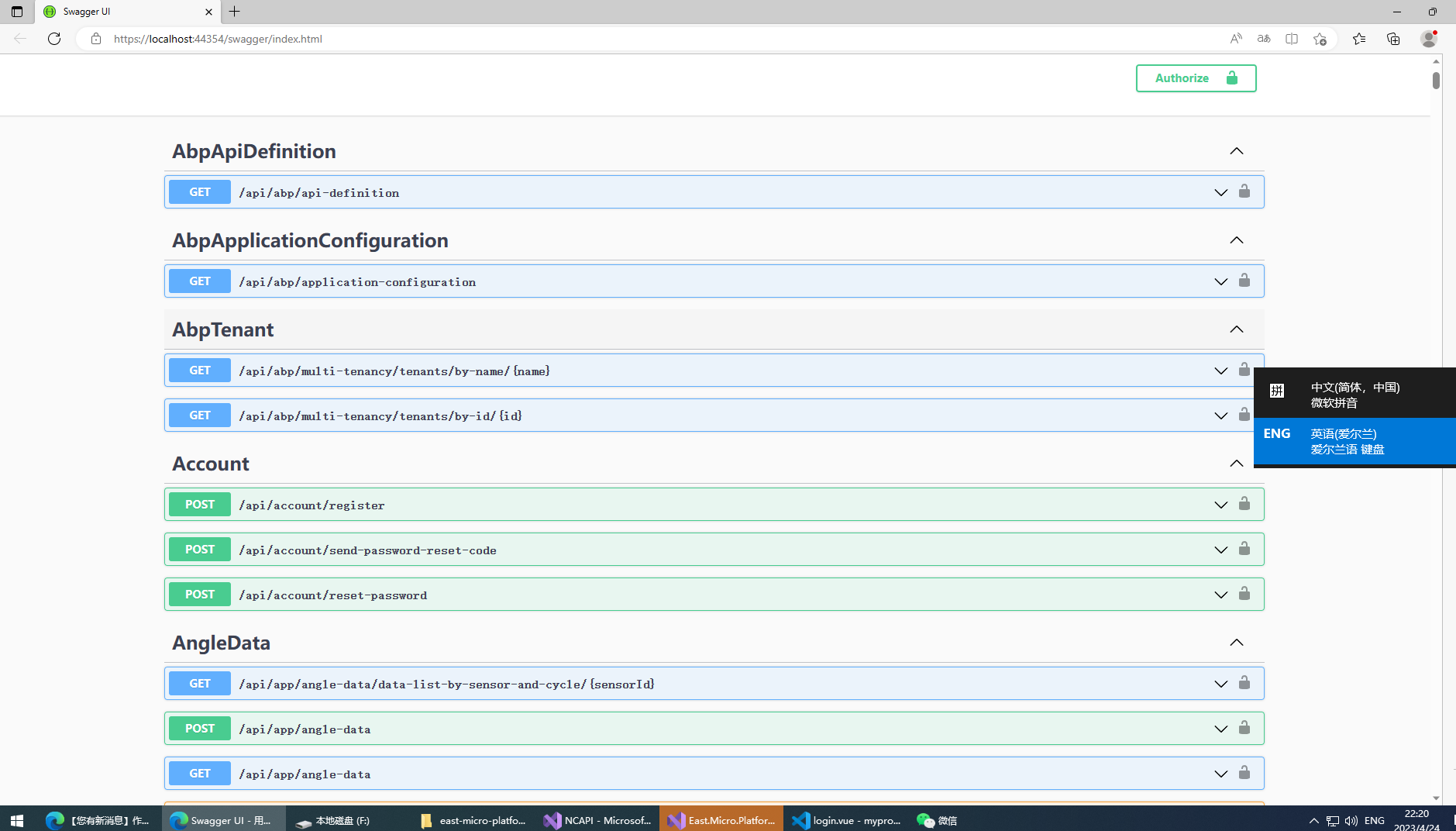View site information lock icon
This screenshot has width=1456, height=831.
(96, 39)
